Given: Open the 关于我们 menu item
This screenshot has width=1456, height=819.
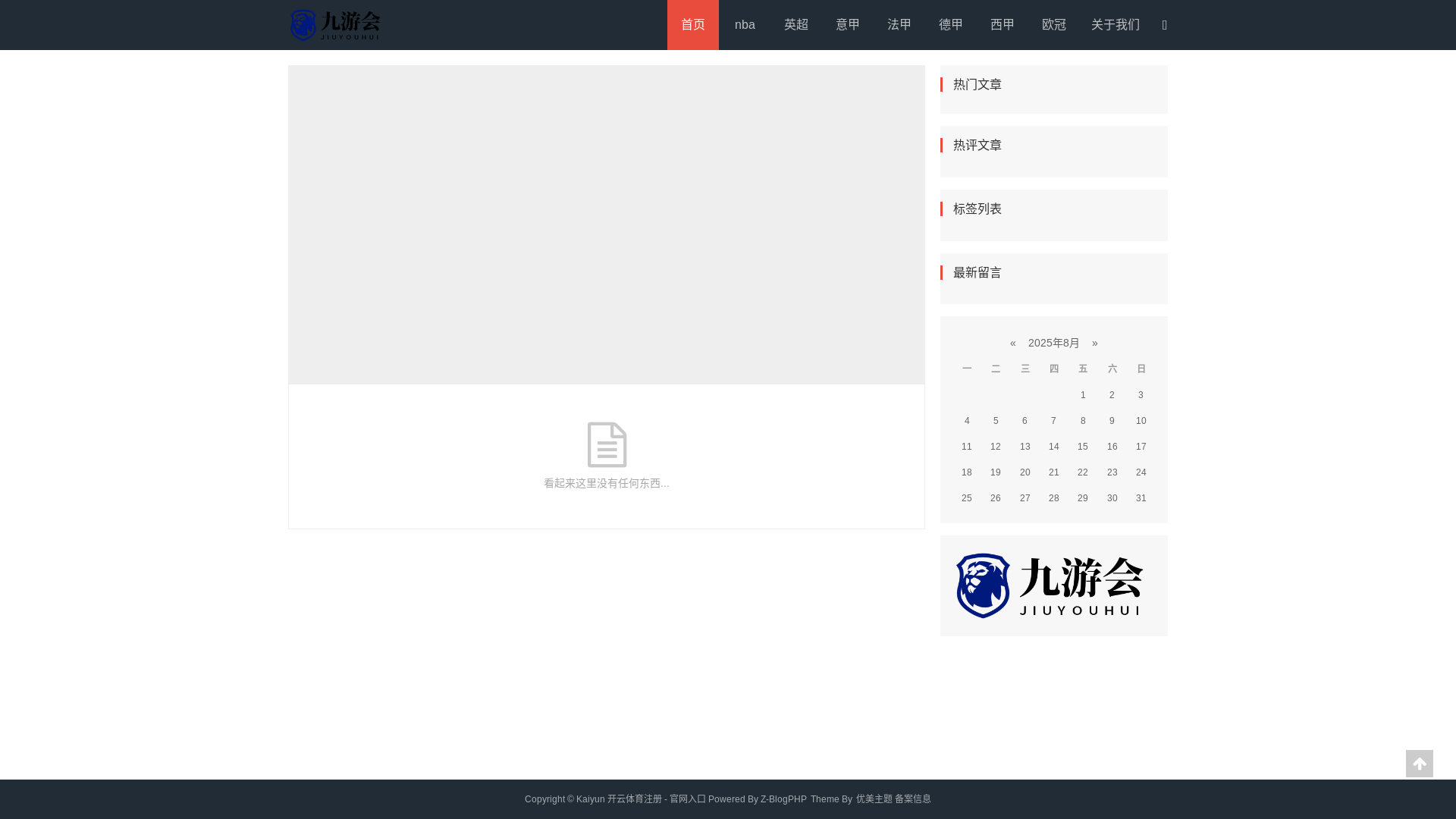Looking at the screenshot, I should (1116, 25).
